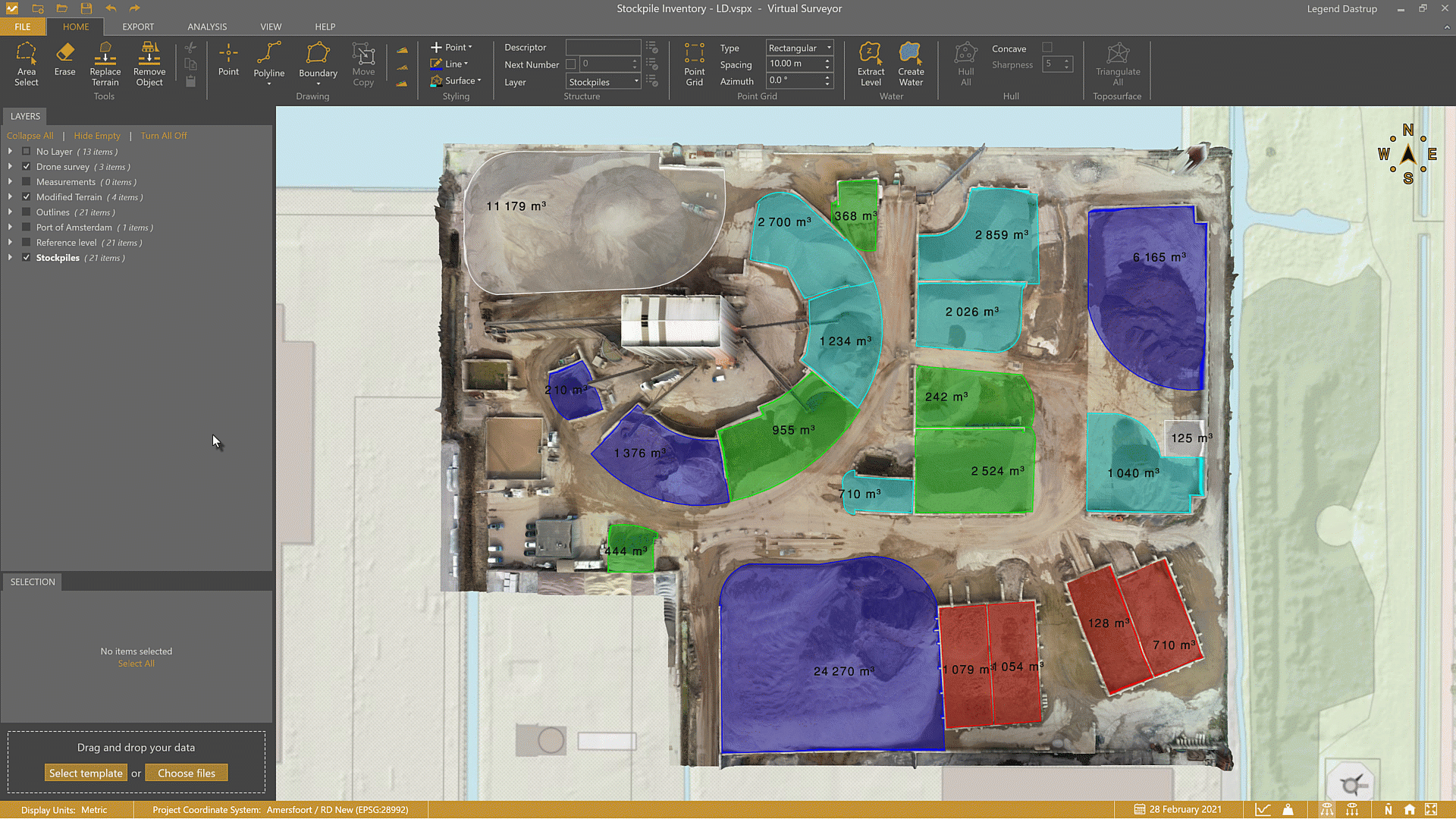Select the Area Select tool

pyautogui.click(x=27, y=64)
